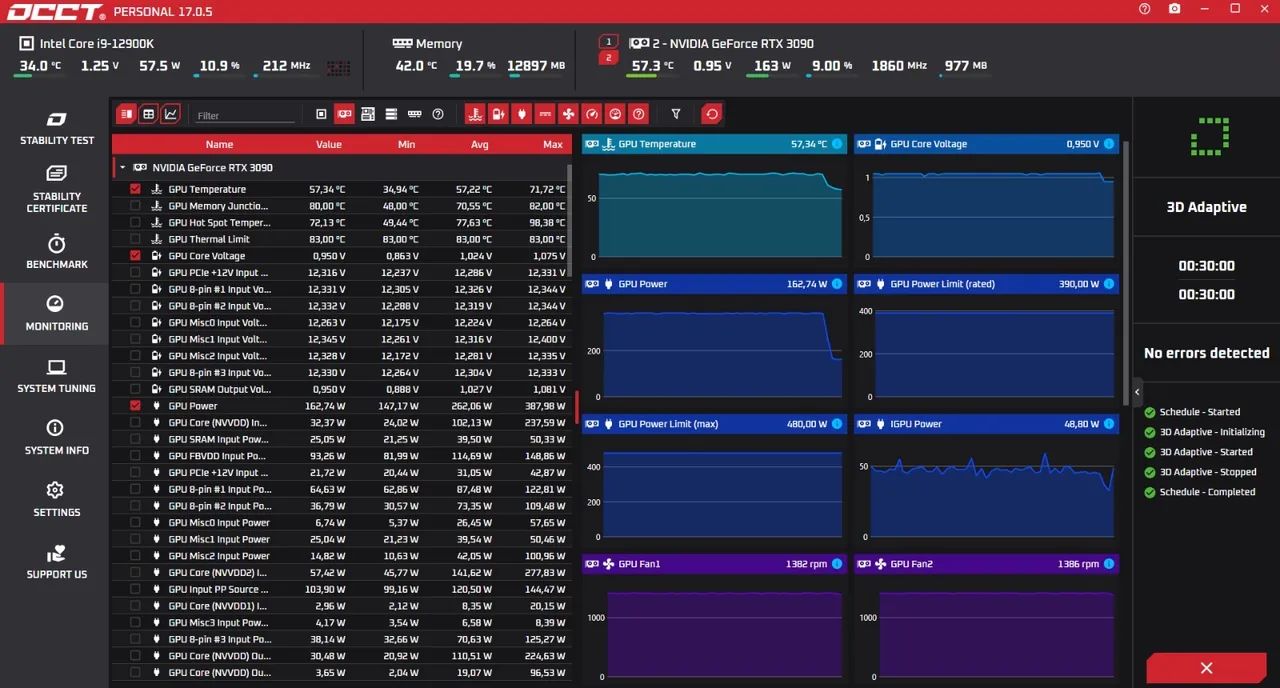
Task: Click the screenshot camera icon in title bar
Action: coord(1174,9)
